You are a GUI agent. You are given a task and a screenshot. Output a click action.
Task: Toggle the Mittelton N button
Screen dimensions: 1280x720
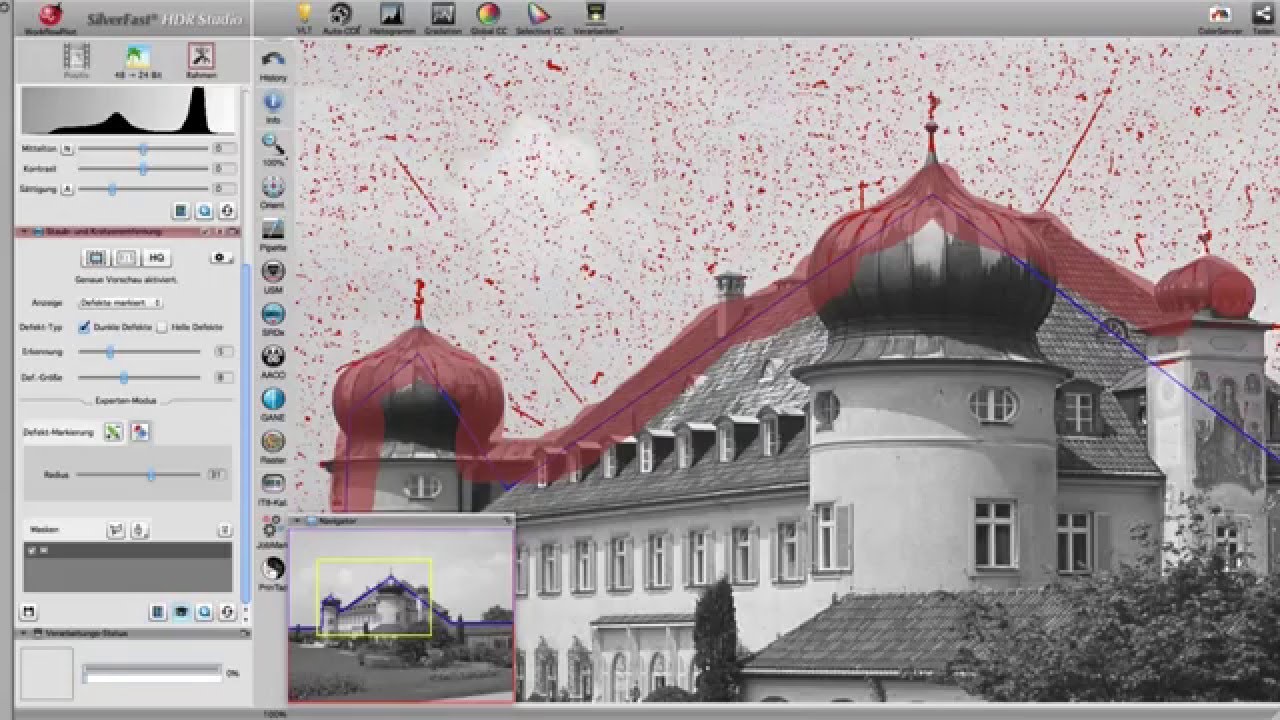pos(68,148)
